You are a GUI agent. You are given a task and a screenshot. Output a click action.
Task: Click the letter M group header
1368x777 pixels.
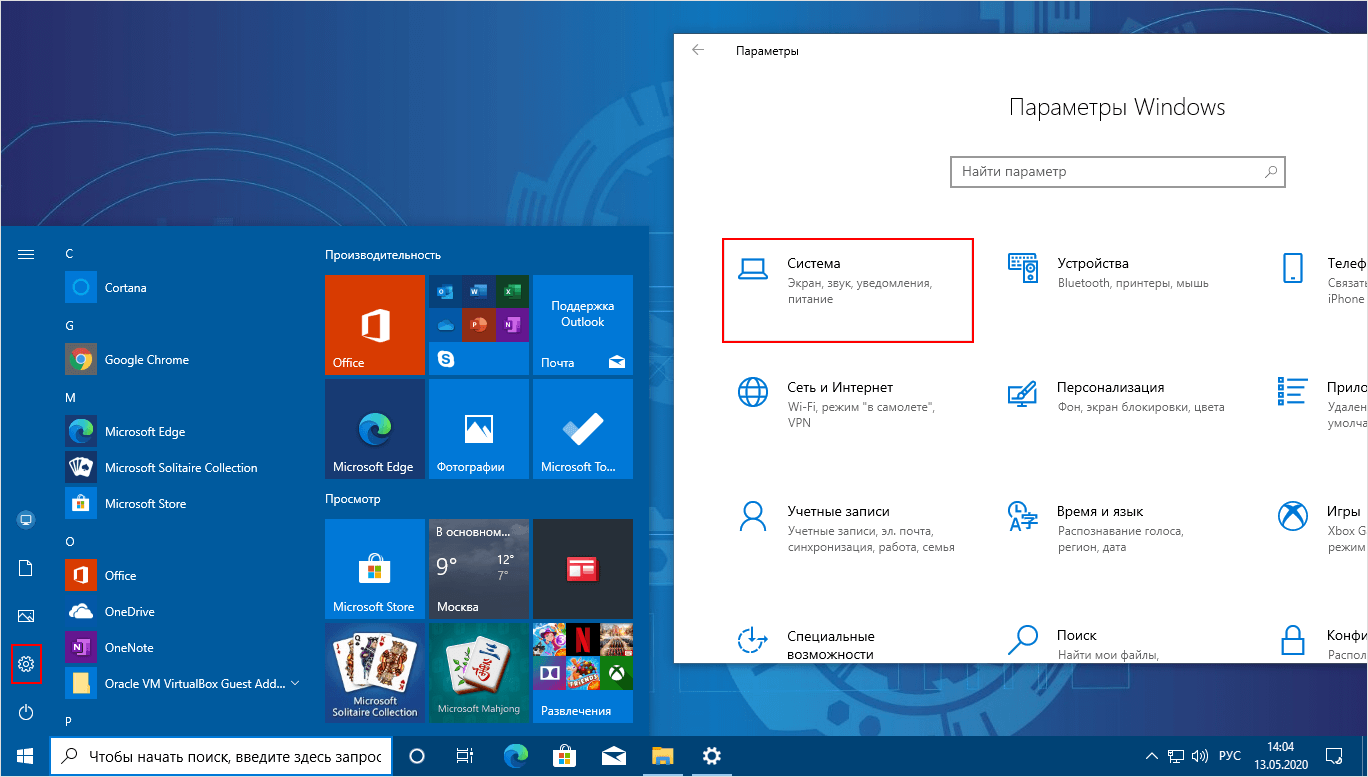click(70, 398)
